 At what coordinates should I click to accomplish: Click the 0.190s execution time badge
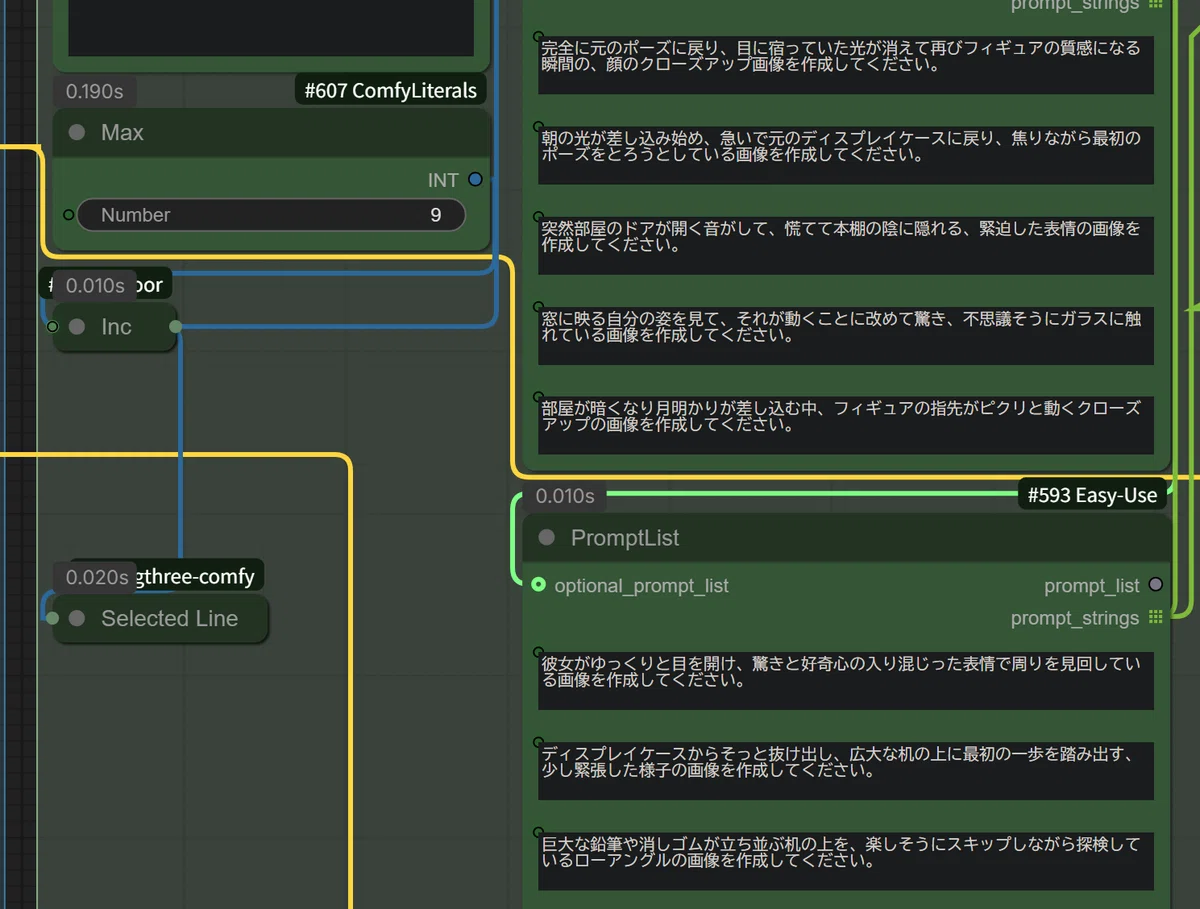tap(94, 91)
